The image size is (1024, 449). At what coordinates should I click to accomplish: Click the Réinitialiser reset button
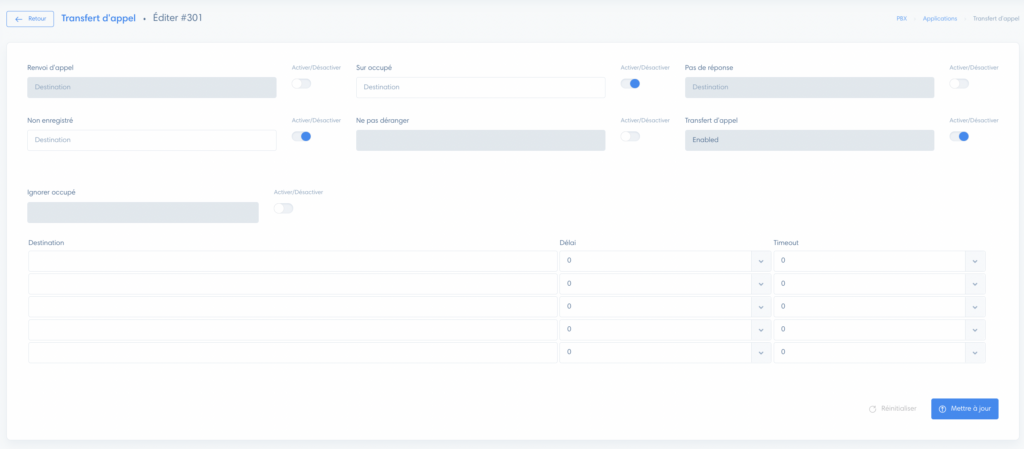click(x=892, y=409)
